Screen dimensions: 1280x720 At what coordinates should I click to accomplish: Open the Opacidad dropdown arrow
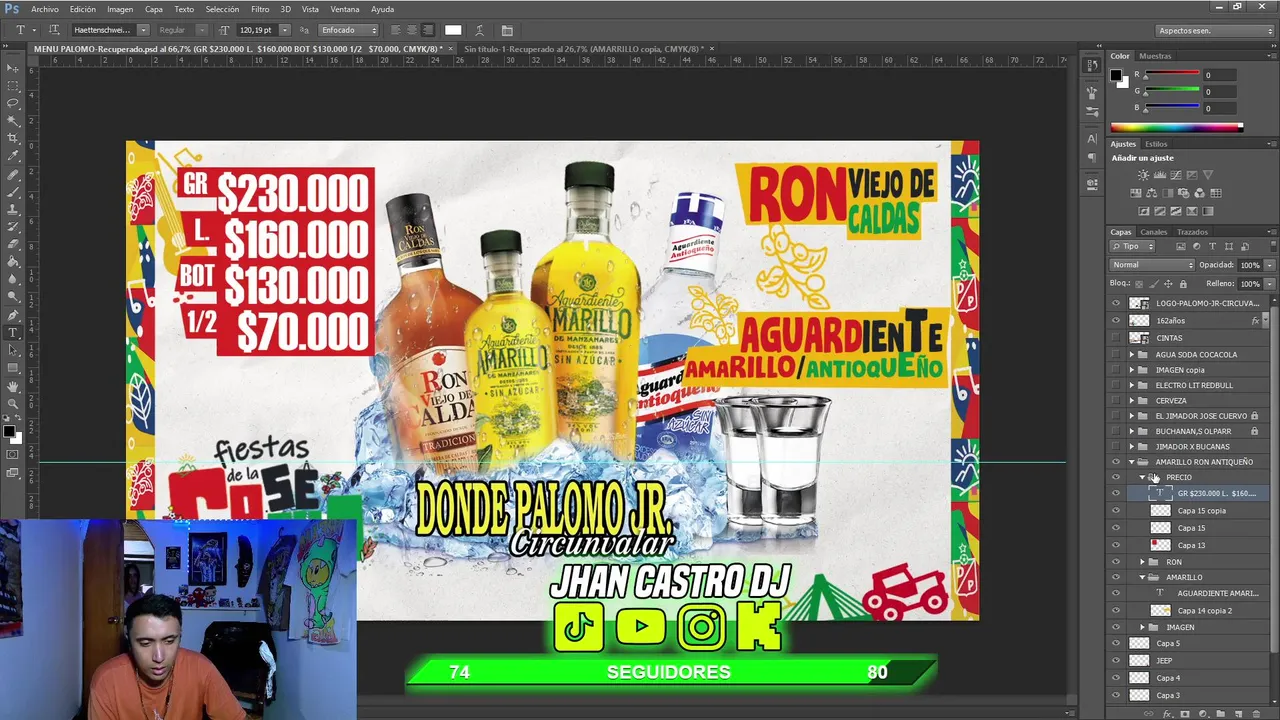1269,265
